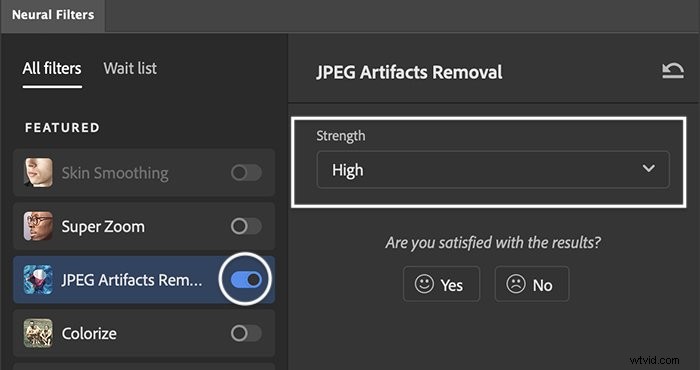The width and height of the screenshot is (700, 370).
Task: Click the sad face icon next to No
Action: [x=516, y=284]
